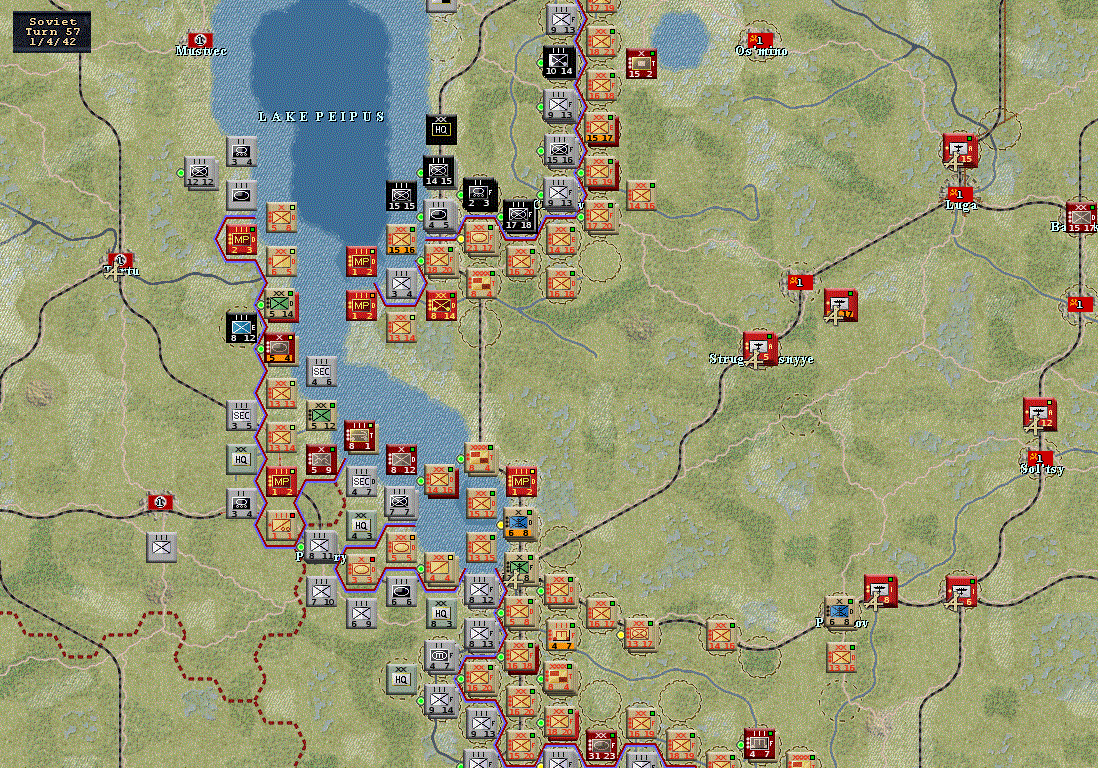
Task: Select the black 2-3 motorized counter
Action: (480, 194)
